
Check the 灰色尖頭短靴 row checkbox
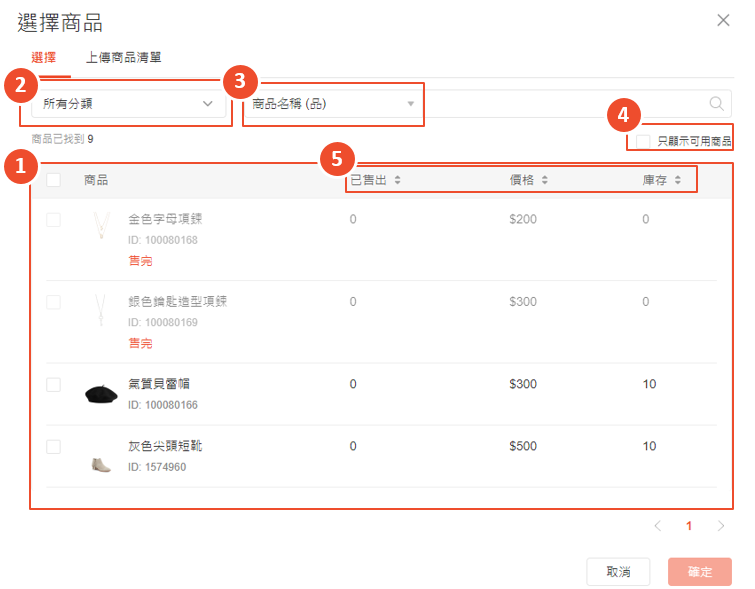53,447
